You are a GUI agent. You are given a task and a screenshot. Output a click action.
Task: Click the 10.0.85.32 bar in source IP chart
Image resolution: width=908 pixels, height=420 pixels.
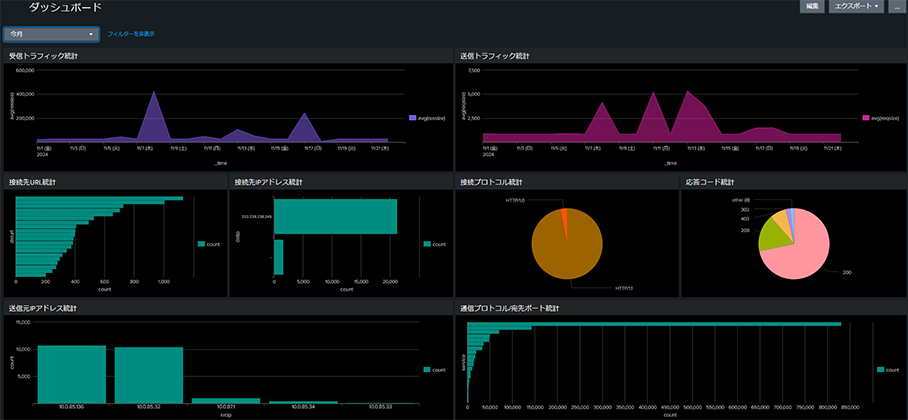(147, 374)
